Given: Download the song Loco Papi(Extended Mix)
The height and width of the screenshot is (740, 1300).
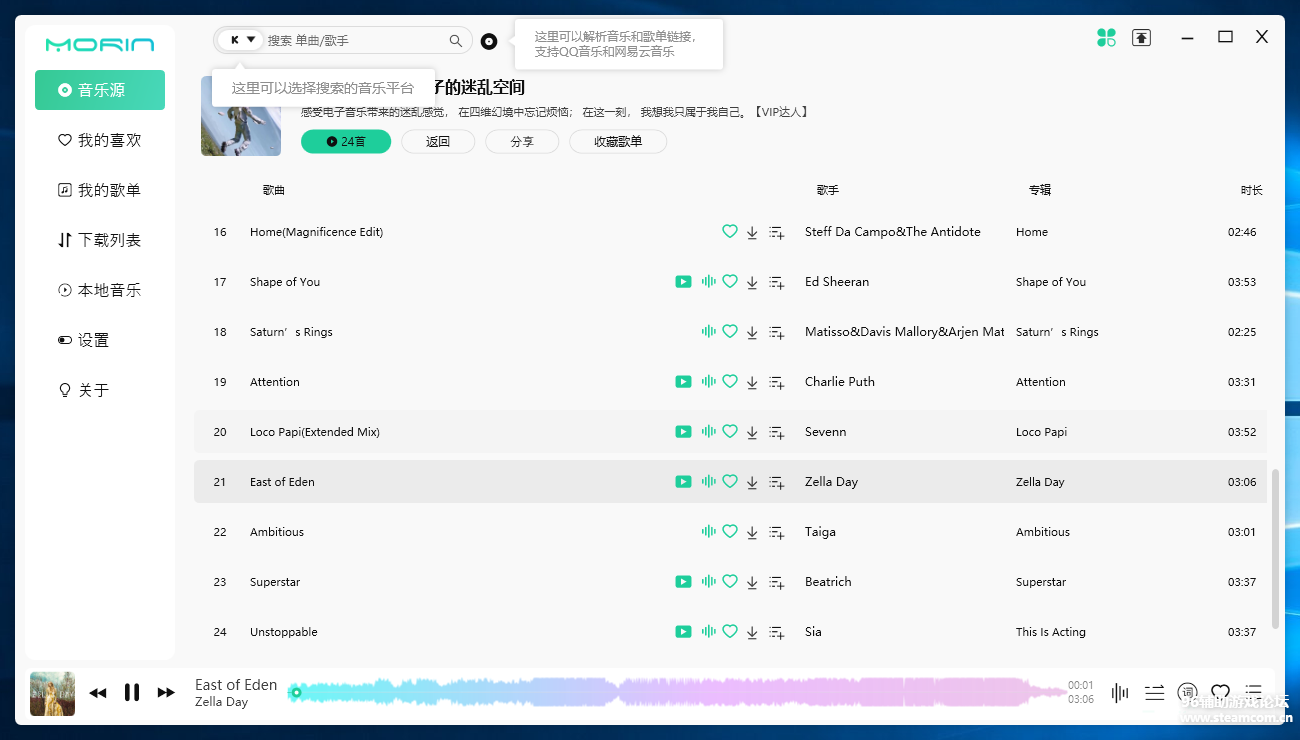Looking at the screenshot, I should [752, 432].
